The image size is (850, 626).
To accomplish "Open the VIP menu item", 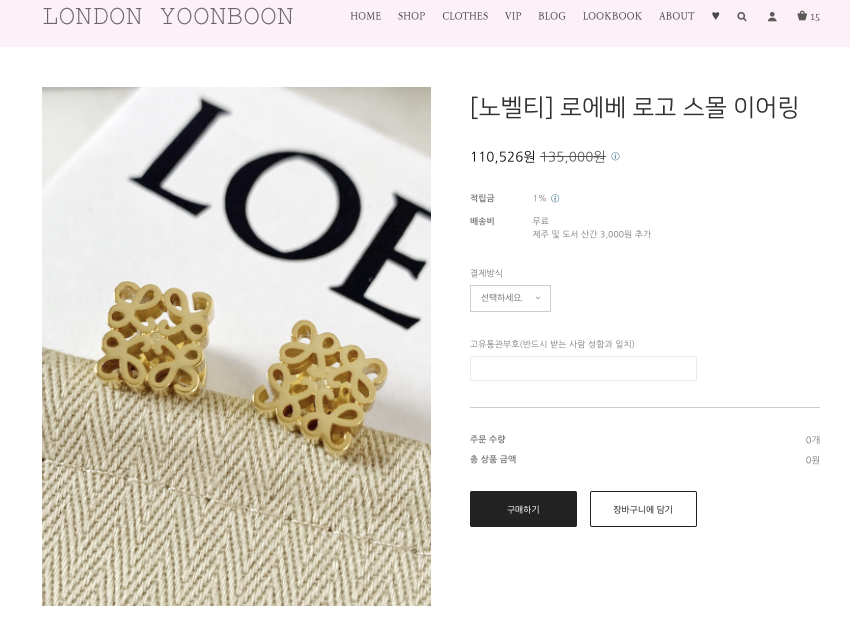I will pos(513,16).
